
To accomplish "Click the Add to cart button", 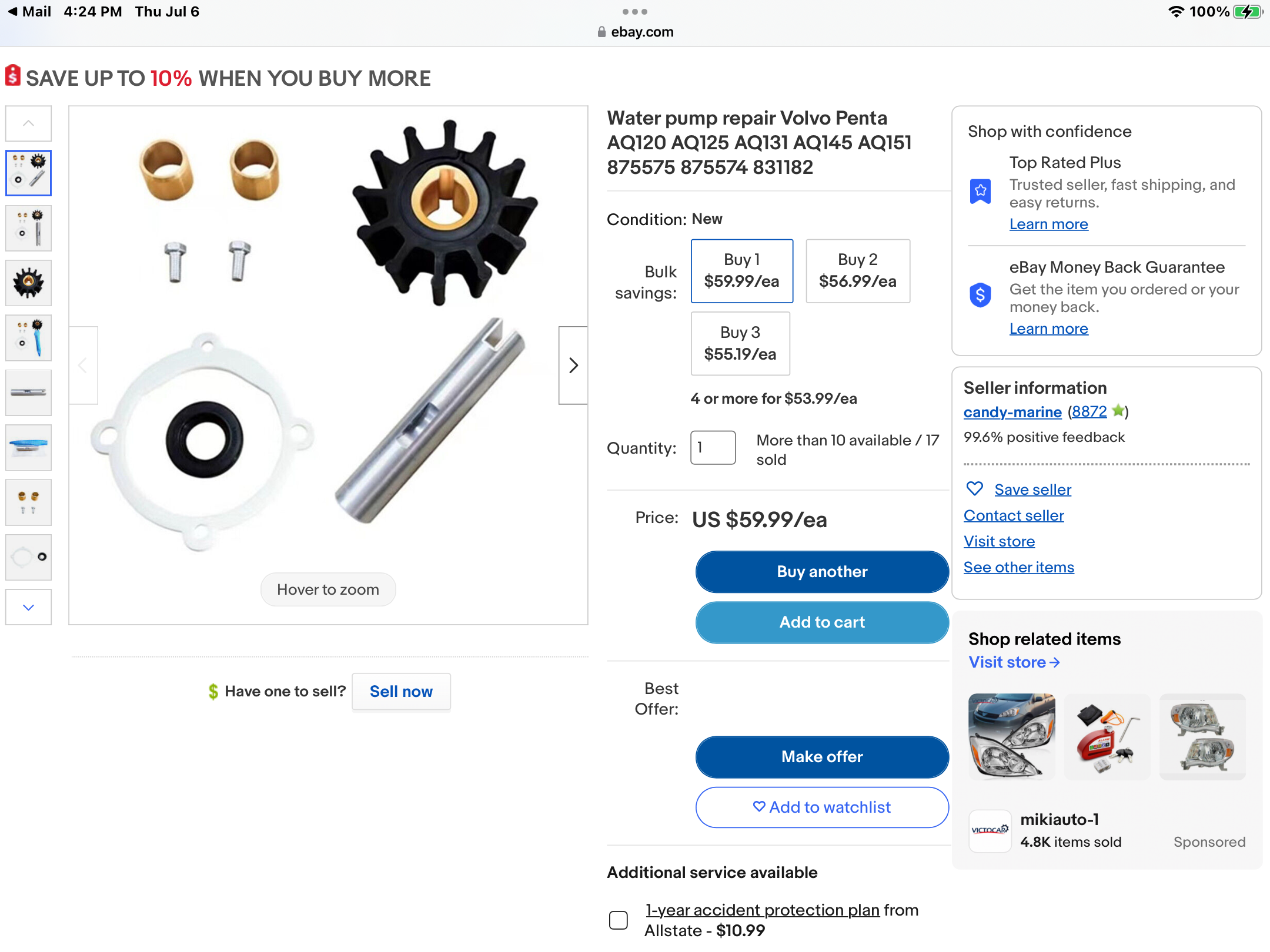I will (x=822, y=622).
